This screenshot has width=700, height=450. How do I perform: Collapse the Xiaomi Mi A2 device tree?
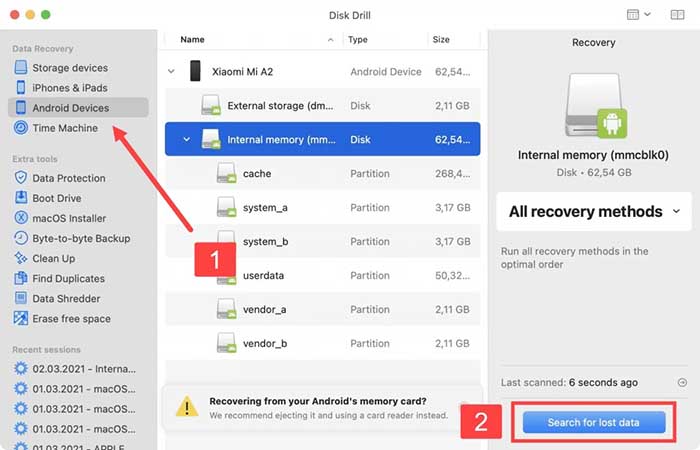pyautogui.click(x=171, y=71)
